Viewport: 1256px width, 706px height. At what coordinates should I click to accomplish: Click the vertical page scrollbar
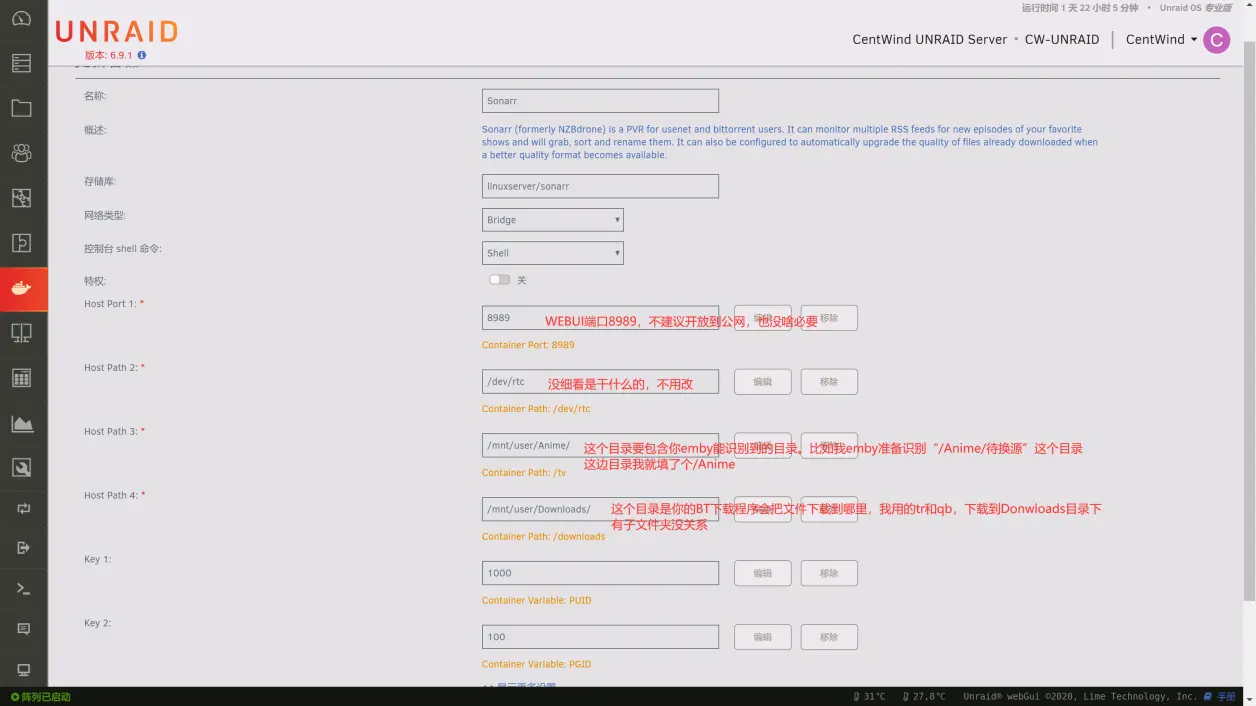1249,320
